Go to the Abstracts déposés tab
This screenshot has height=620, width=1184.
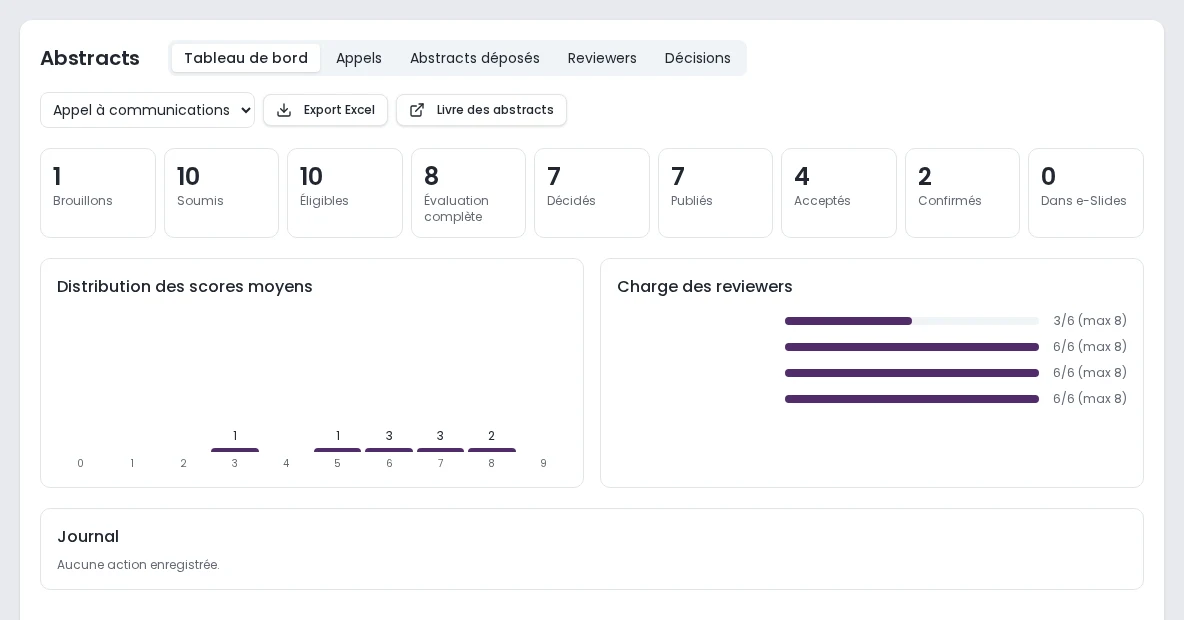point(475,58)
